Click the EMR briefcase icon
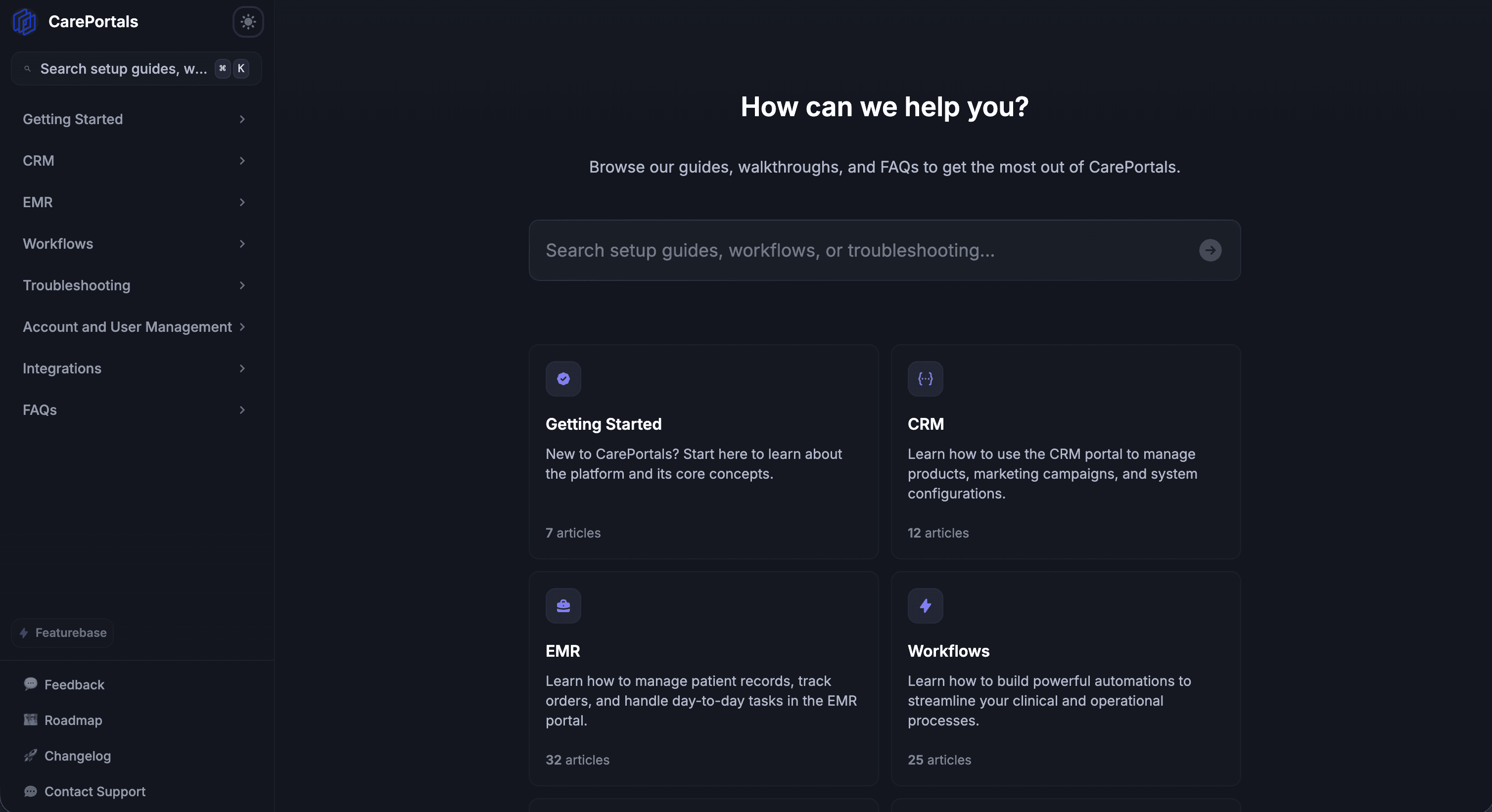The image size is (1492, 812). pos(563,606)
